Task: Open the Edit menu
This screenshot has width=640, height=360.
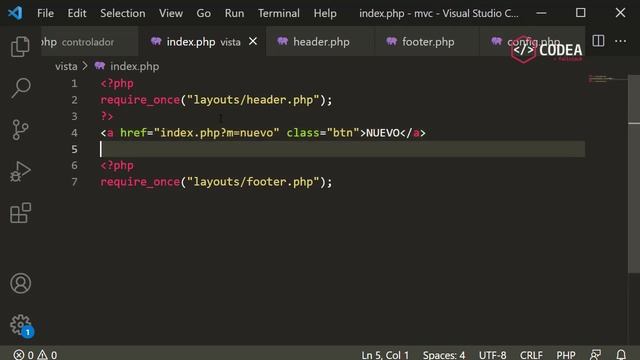Action: coord(77,13)
